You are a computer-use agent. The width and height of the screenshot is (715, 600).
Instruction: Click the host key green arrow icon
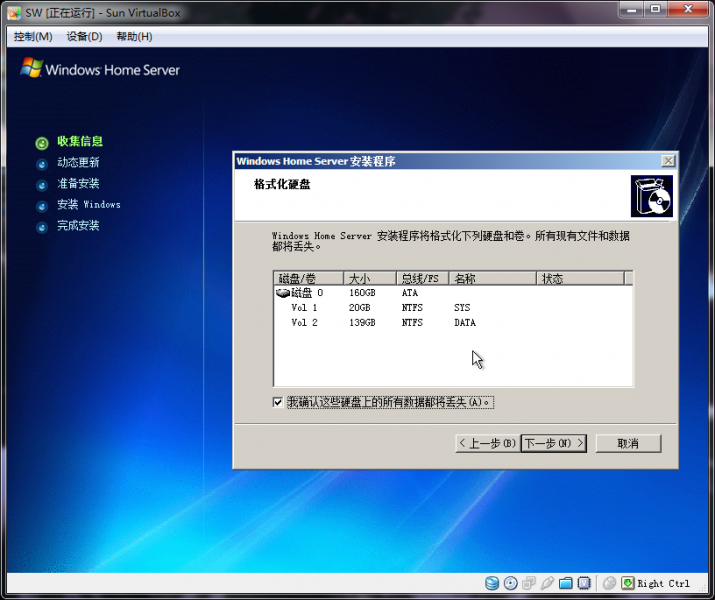tap(628, 583)
